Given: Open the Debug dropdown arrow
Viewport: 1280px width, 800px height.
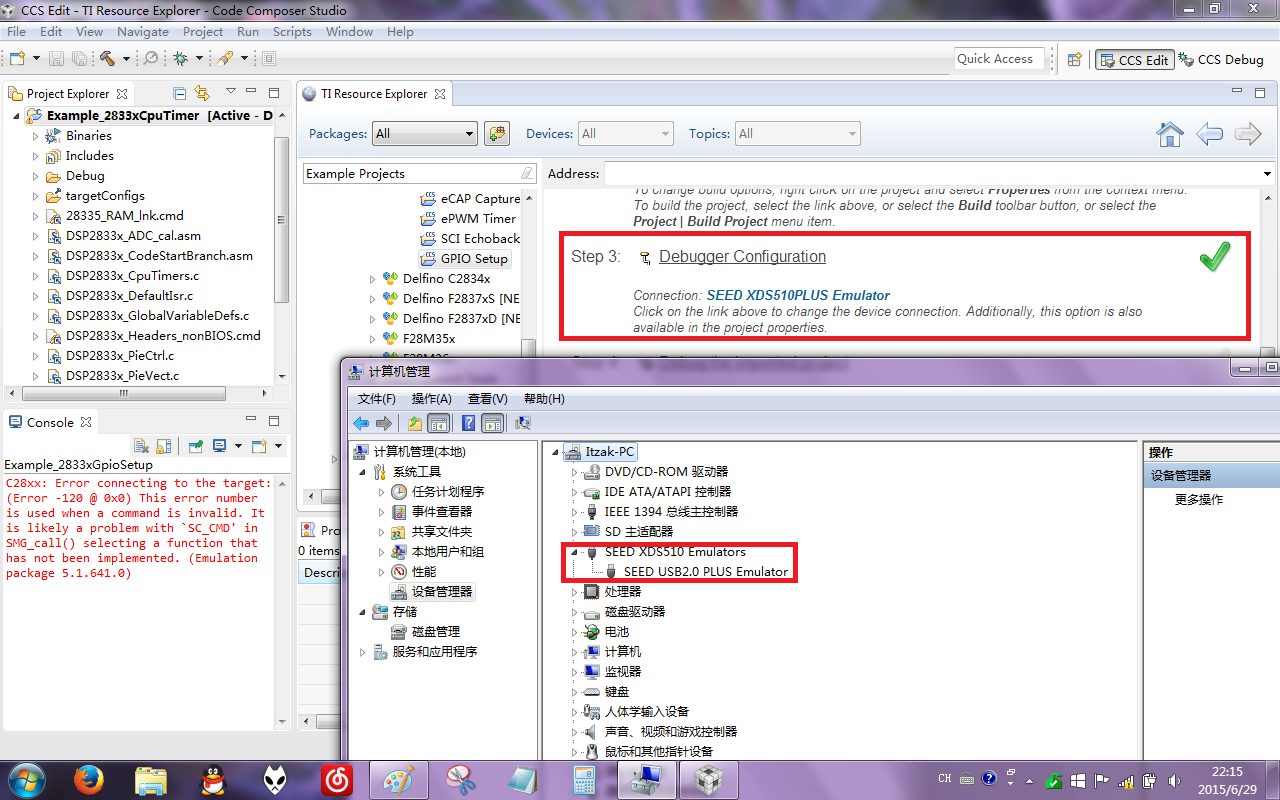Looking at the screenshot, I should [197, 60].
